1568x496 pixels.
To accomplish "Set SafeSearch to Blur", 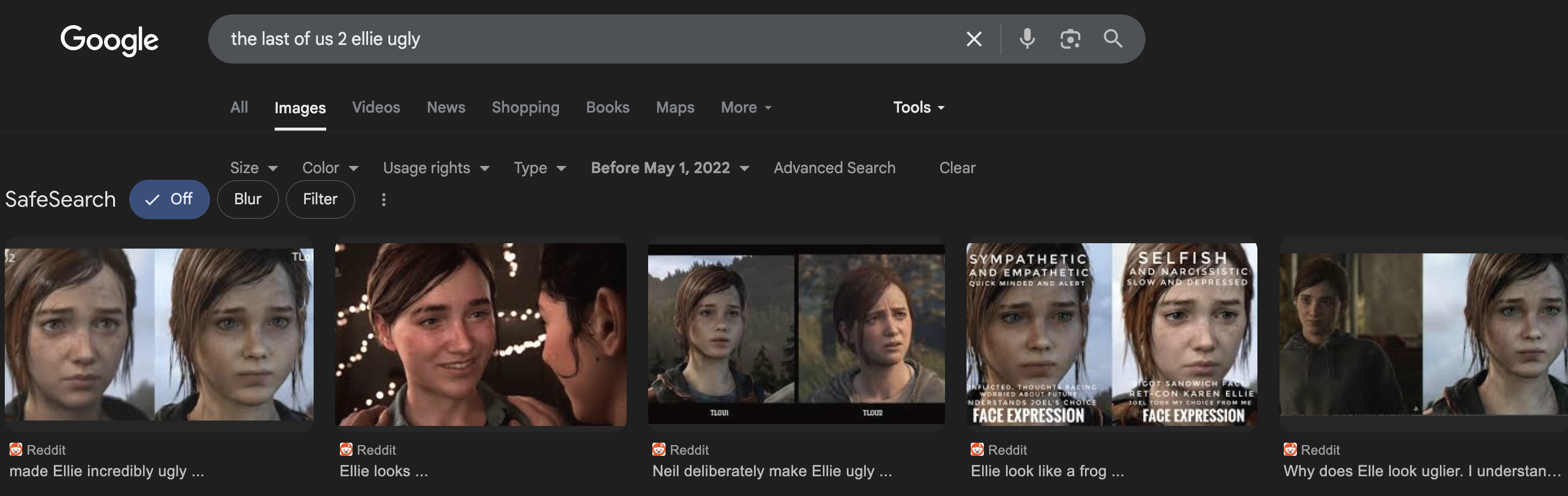I will click(248, 199).
